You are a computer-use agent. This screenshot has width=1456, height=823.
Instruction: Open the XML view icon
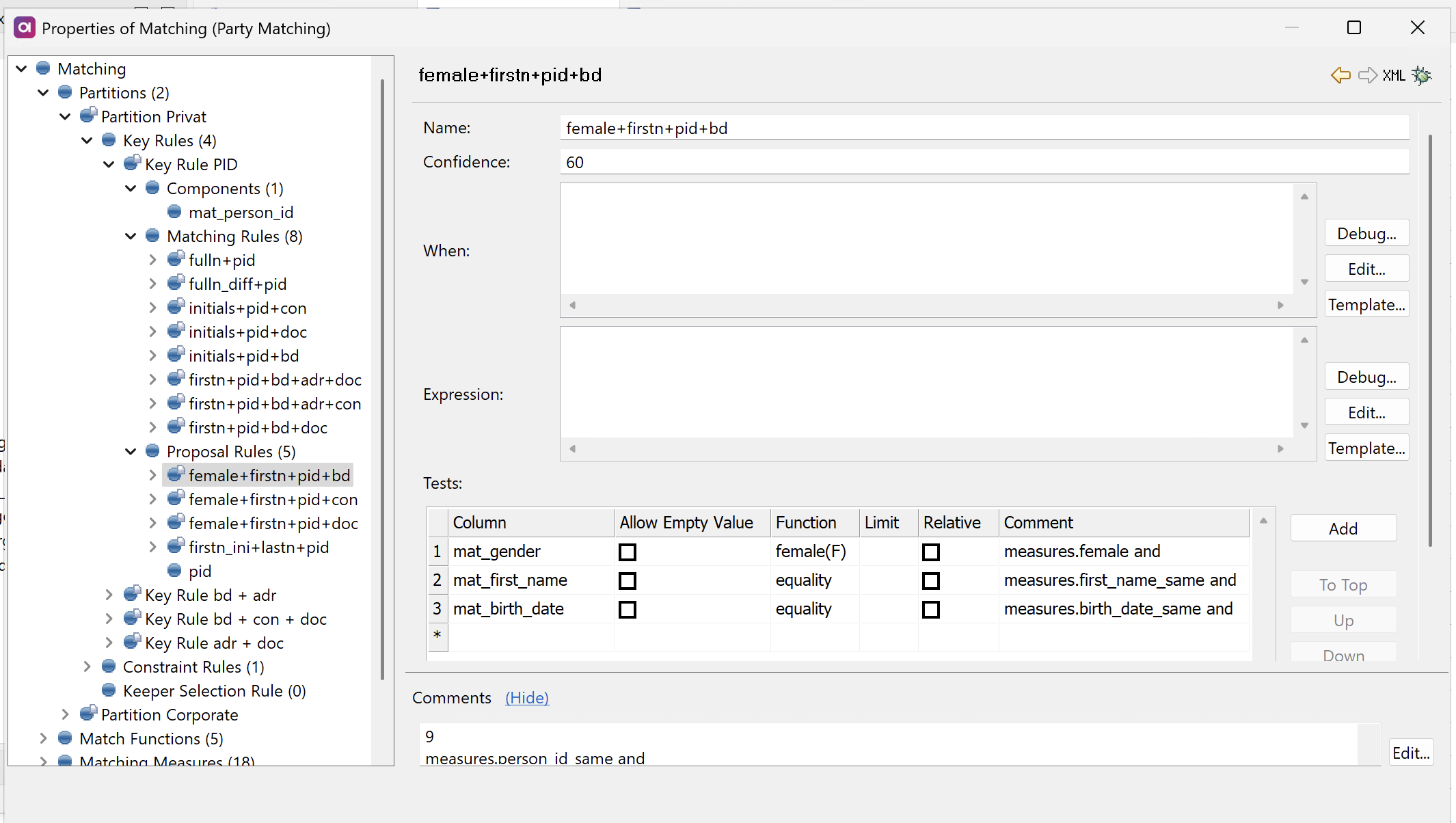click(x=1394, y=75)
